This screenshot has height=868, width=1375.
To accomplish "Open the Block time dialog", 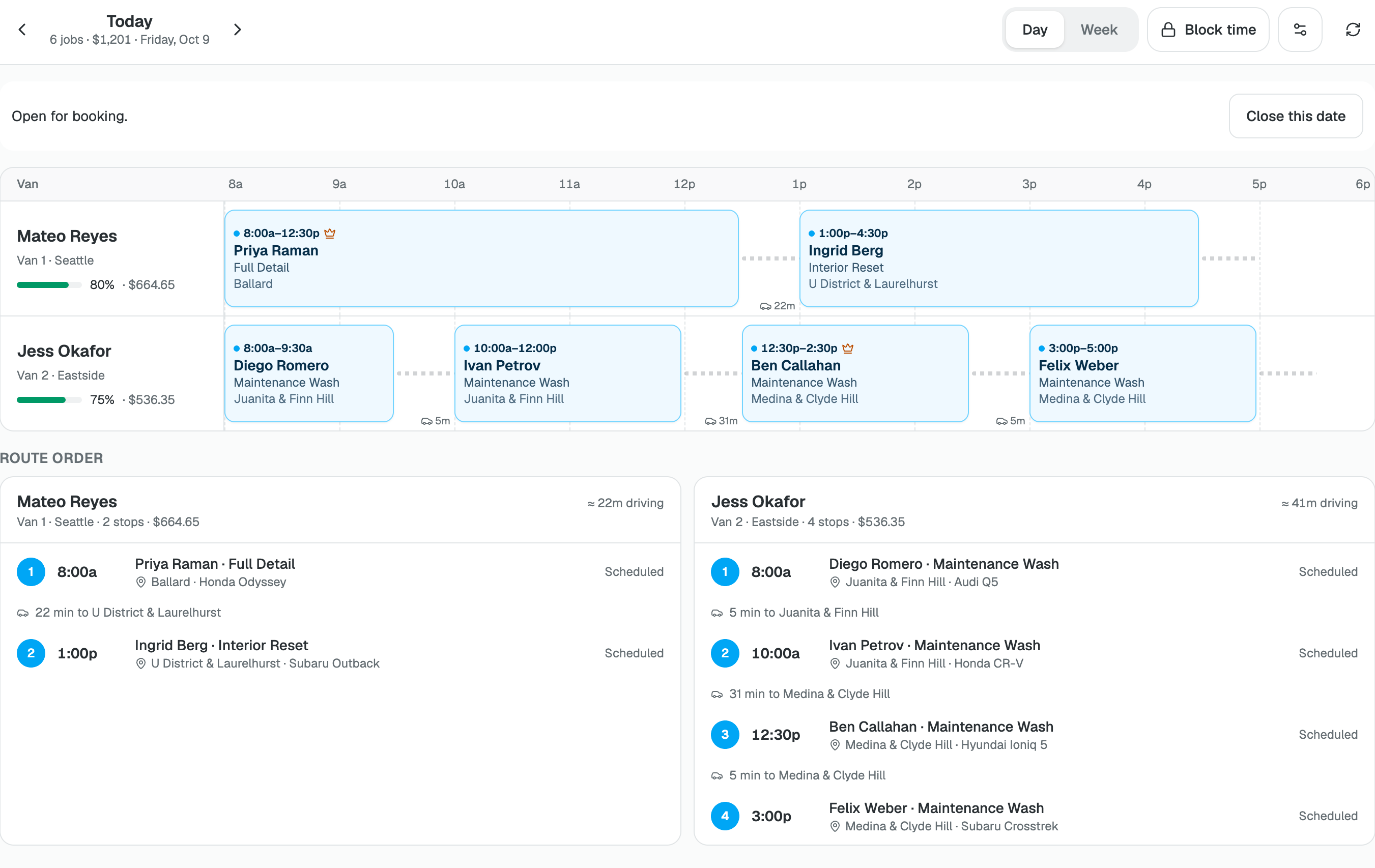I will [x=1208, y=30].
